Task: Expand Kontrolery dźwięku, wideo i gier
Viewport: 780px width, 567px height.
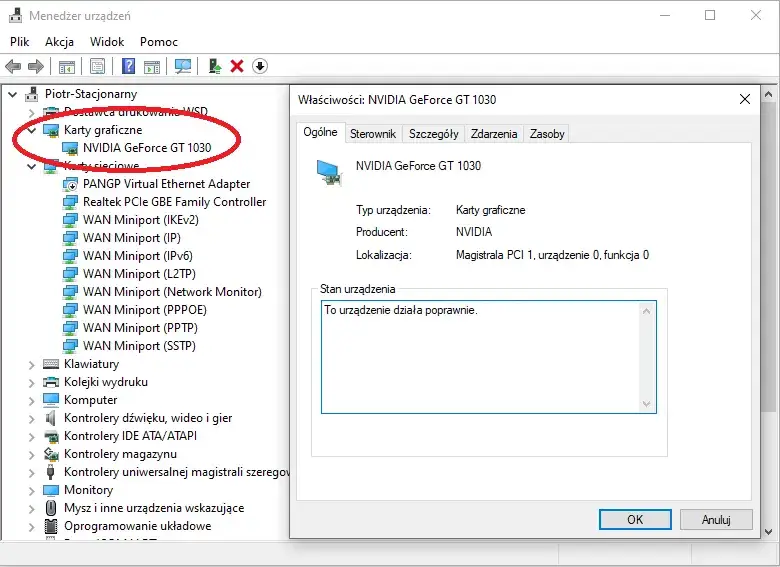Action: click(32, 419)
